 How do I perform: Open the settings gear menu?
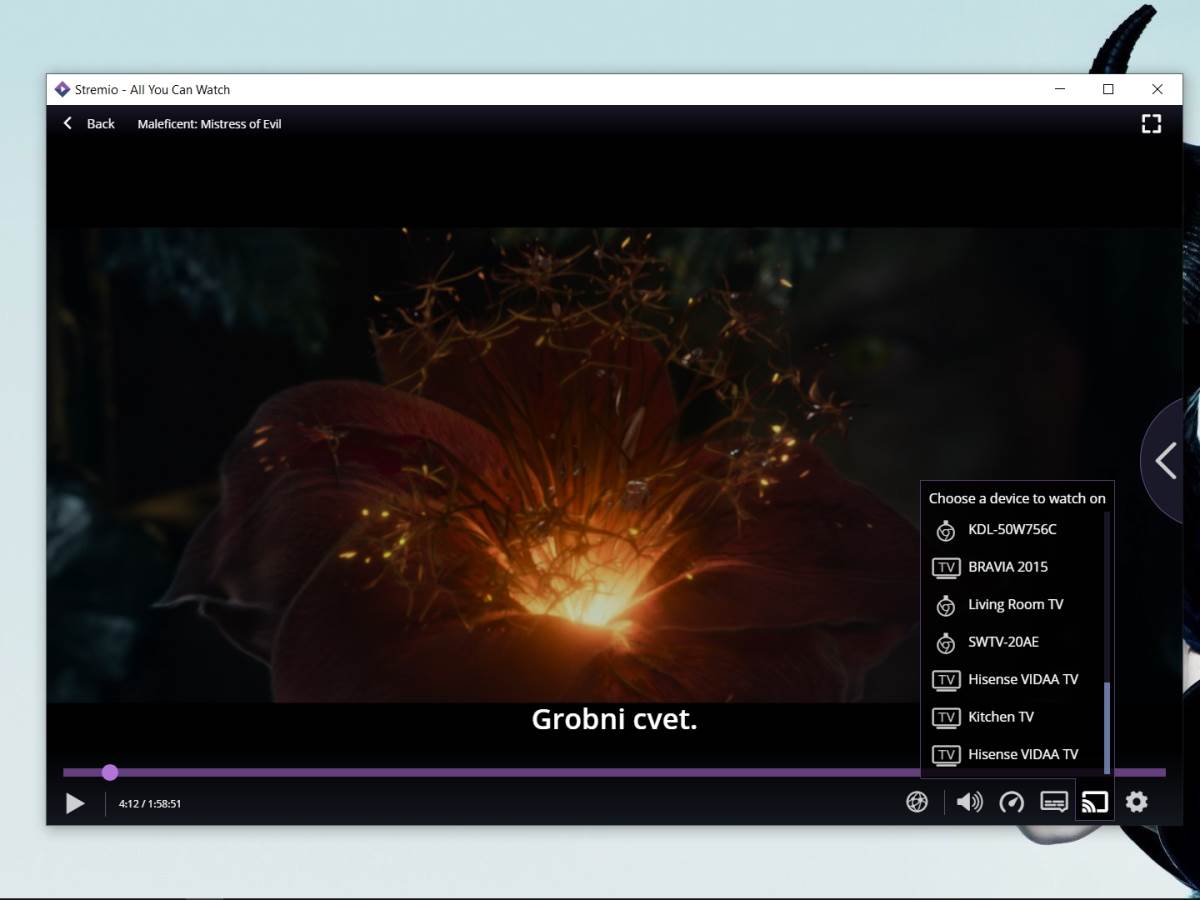point(1137,802)
